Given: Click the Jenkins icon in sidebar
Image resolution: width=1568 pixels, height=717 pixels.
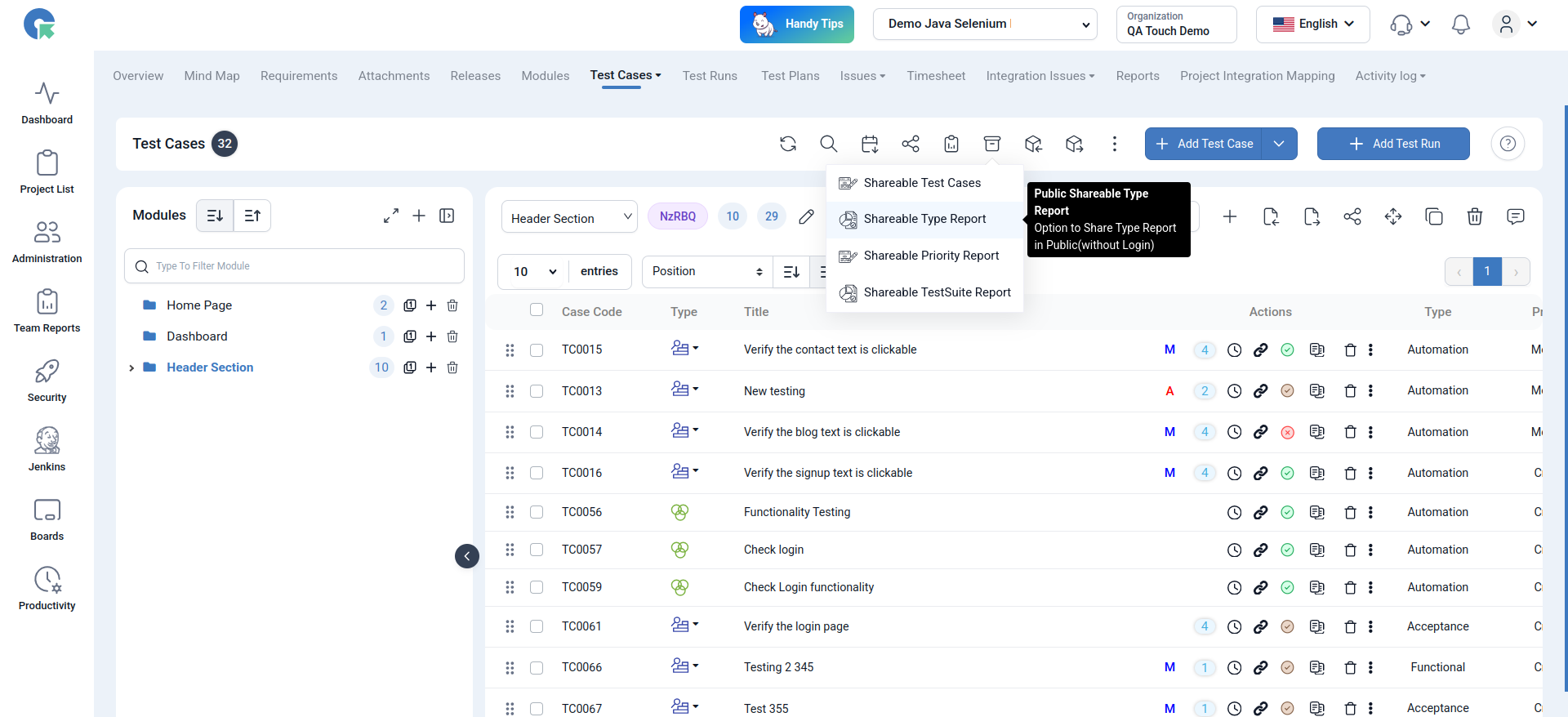Looking at the screenshot, I should click(47, 448).
